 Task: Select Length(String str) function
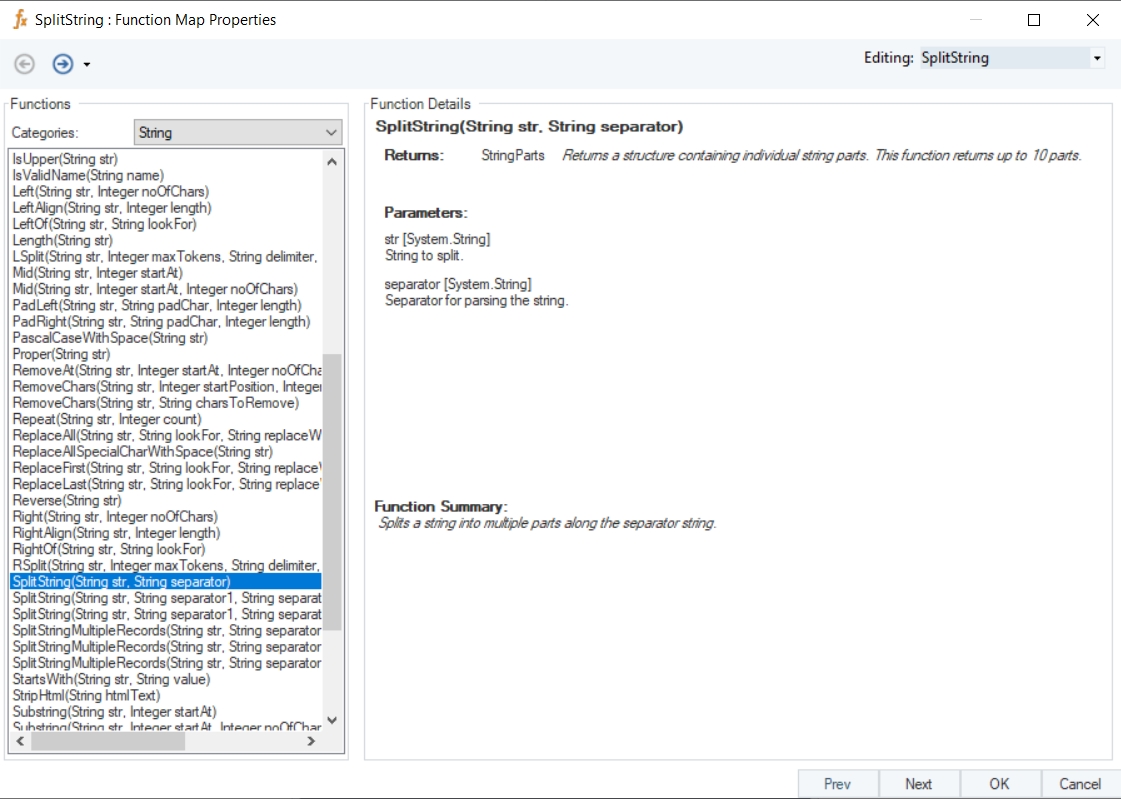tap(62, 240)
